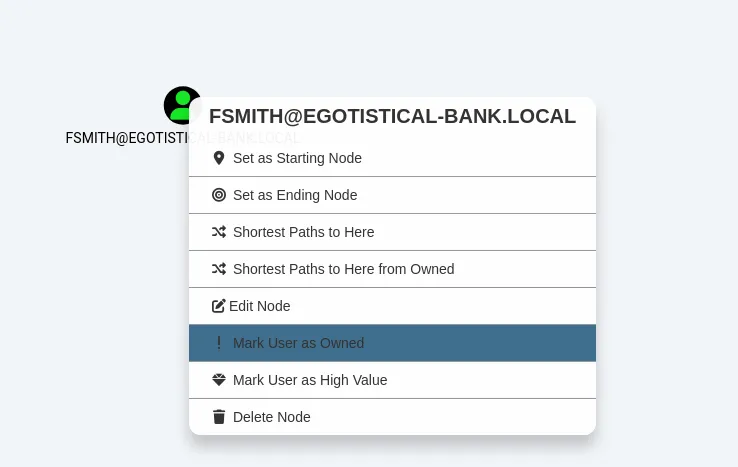
Task: Click the context menu header FSMITH@EGOTISTICAL-BANK.LOCAL
Action: pos(392,116)
